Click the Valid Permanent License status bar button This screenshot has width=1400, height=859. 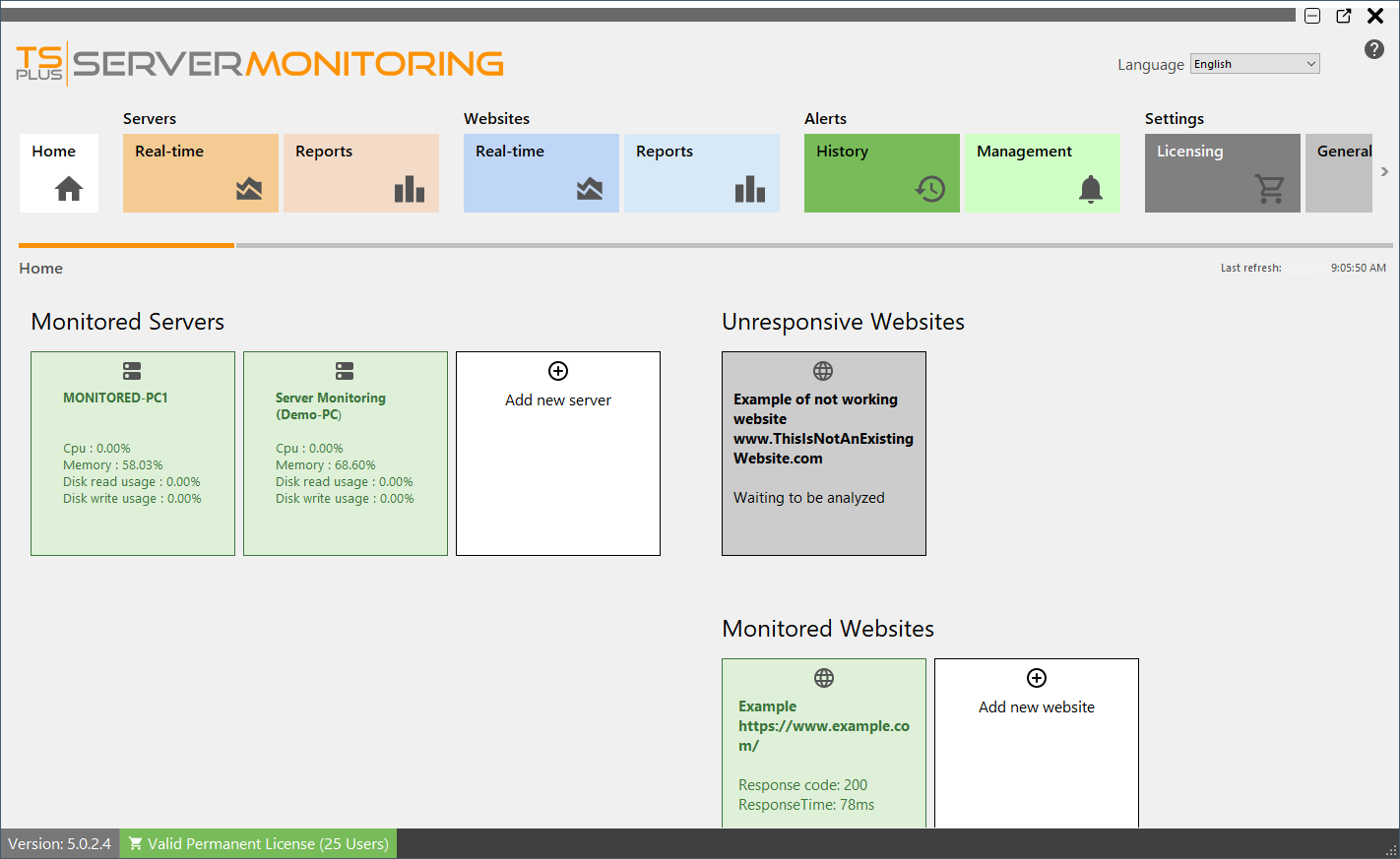click(x=257, y=843)
